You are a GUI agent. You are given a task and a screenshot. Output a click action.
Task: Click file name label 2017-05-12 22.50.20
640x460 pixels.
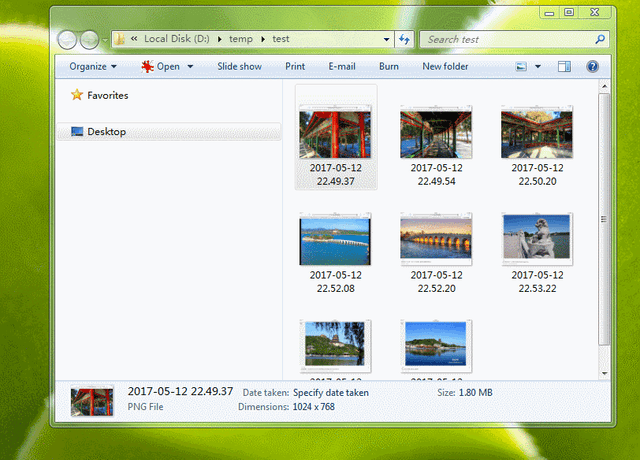coord(537,175)
